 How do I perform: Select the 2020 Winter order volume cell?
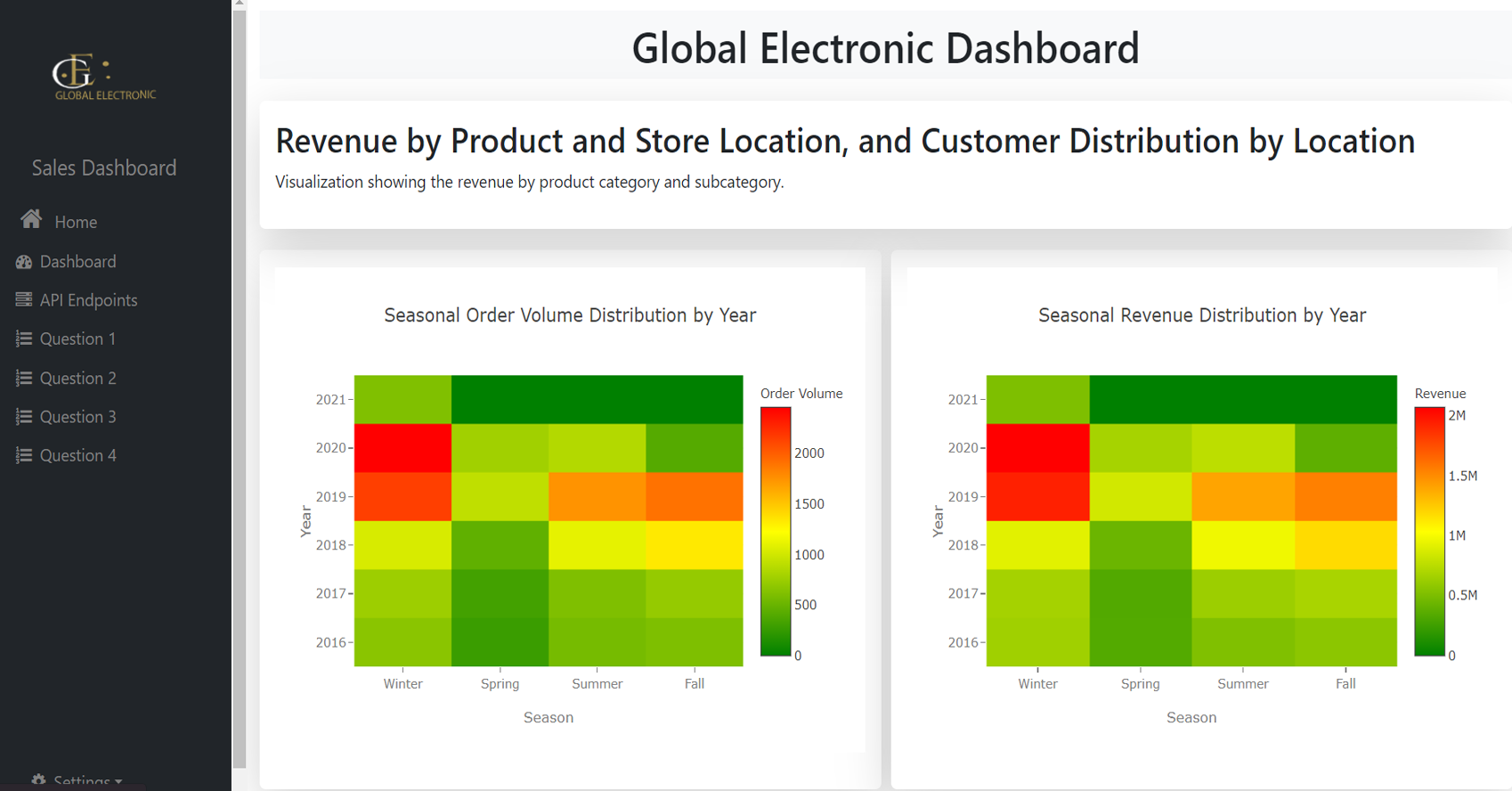(x=402, y=448)
